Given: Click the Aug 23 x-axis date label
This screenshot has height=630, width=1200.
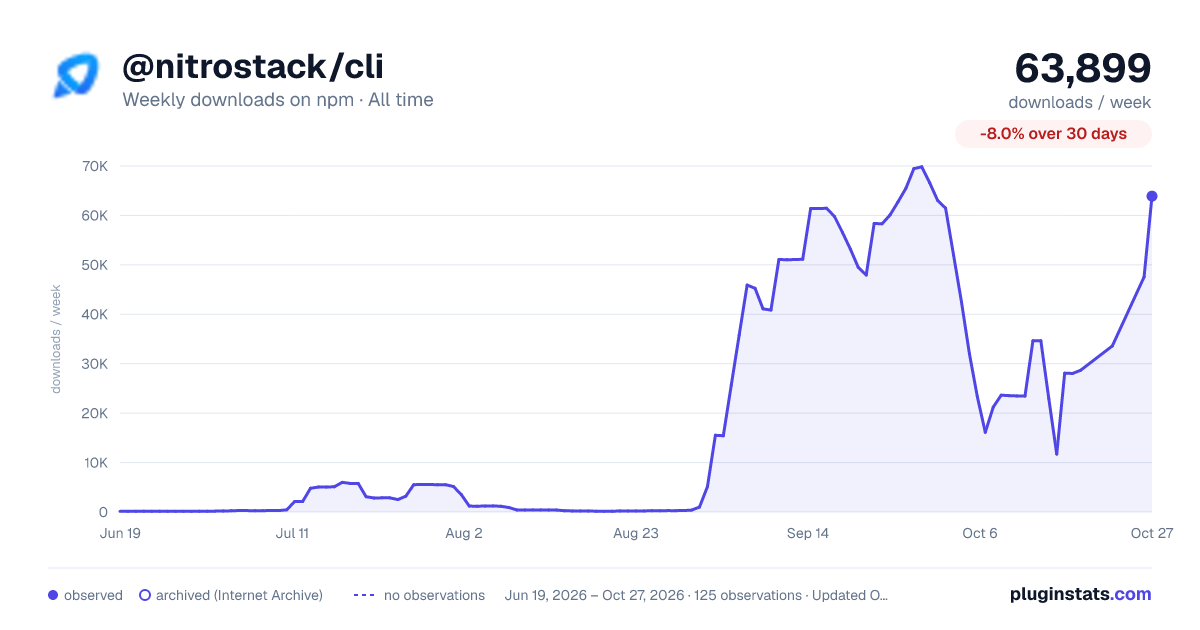Looking at the screenshot, I should pyautogui.click(x=636, y=533).
